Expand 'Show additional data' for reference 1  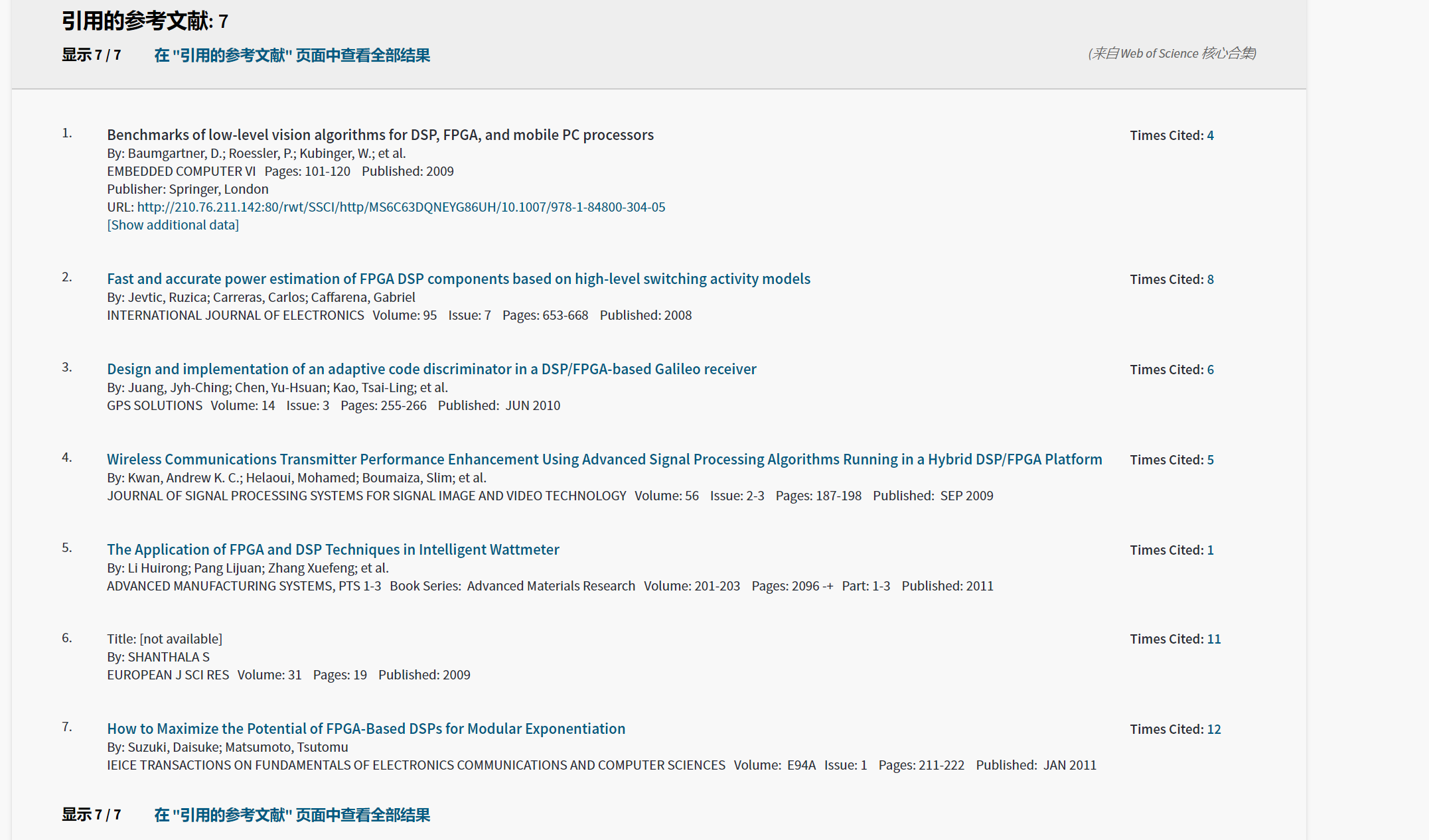coord(173,225)
